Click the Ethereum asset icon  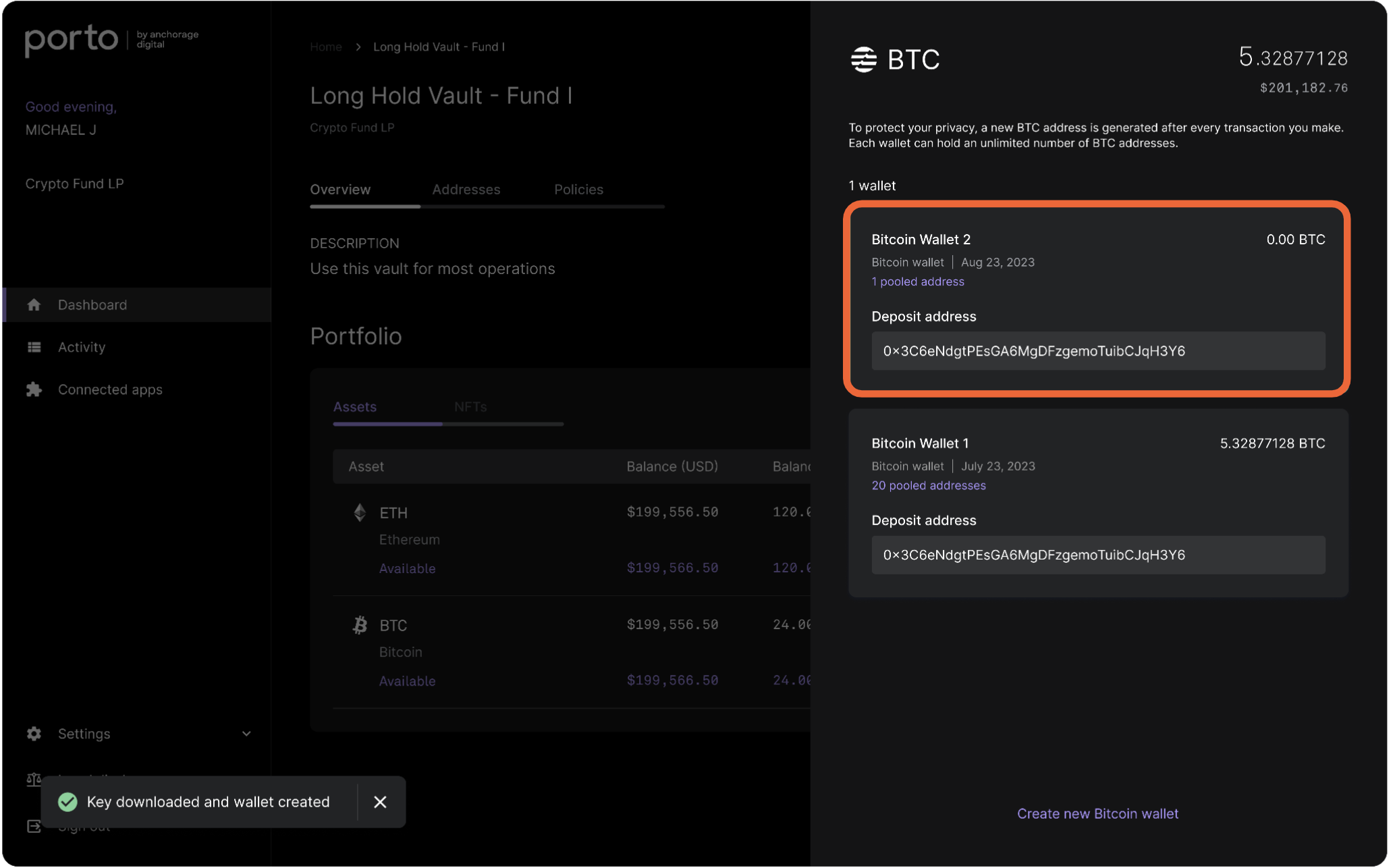[x=360, y=513]
